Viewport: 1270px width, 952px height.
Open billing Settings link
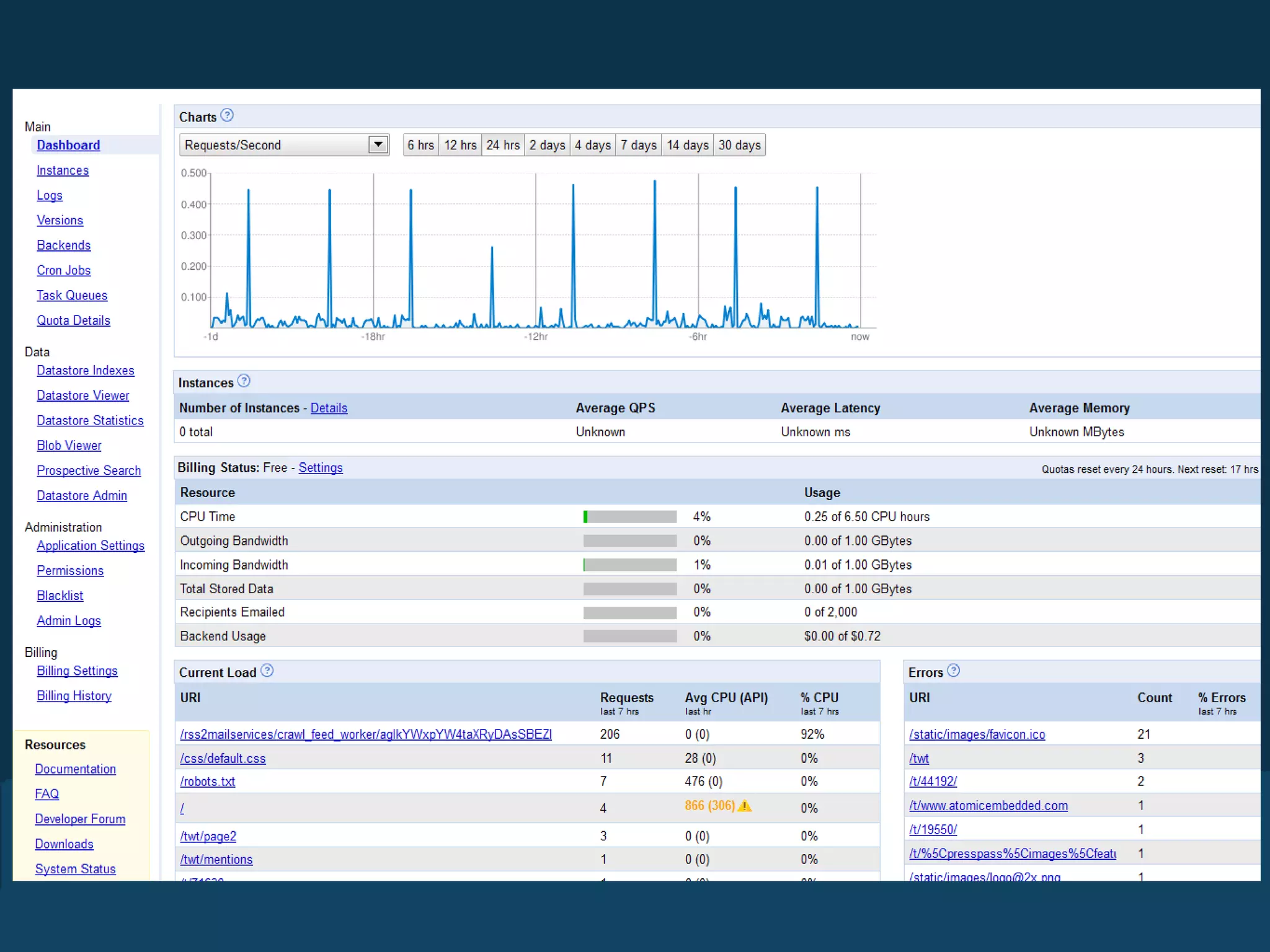tap(321, 468)
